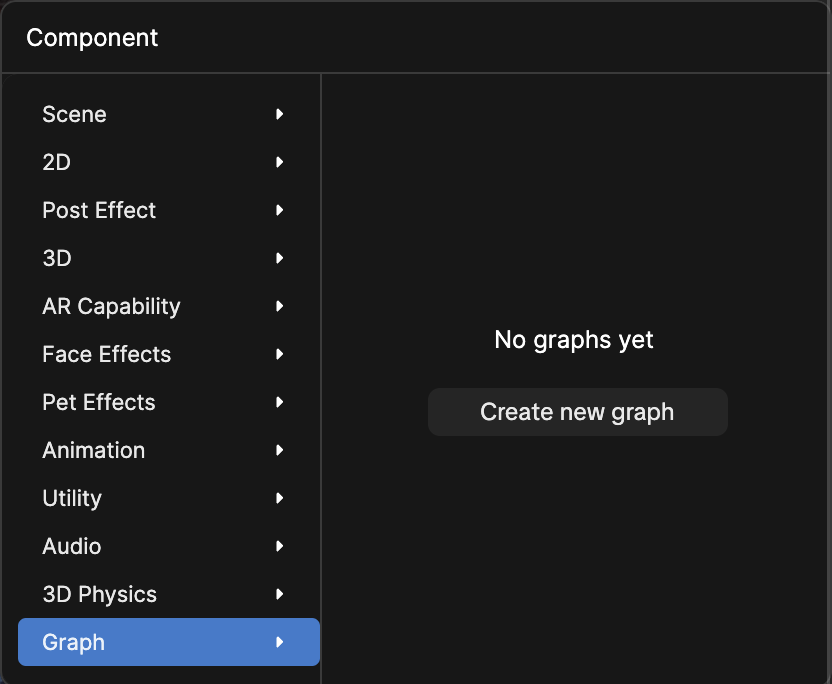The height and width of the screenshot is (684, 832).
Task: Open the Scene component category
Action: (x=169, y=114)
